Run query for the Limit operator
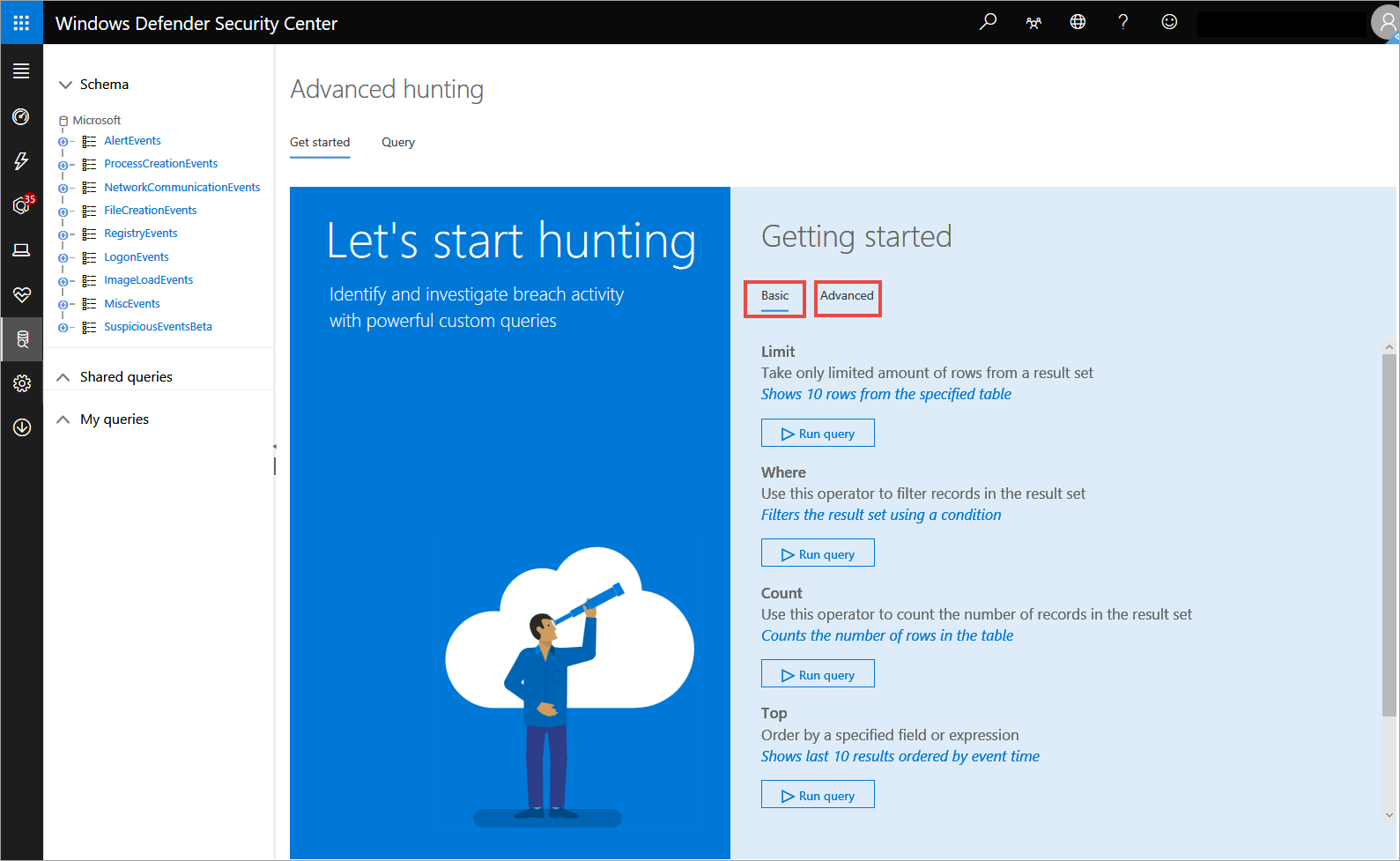This screenshot has height=861, width=1400. coord(818,434)
